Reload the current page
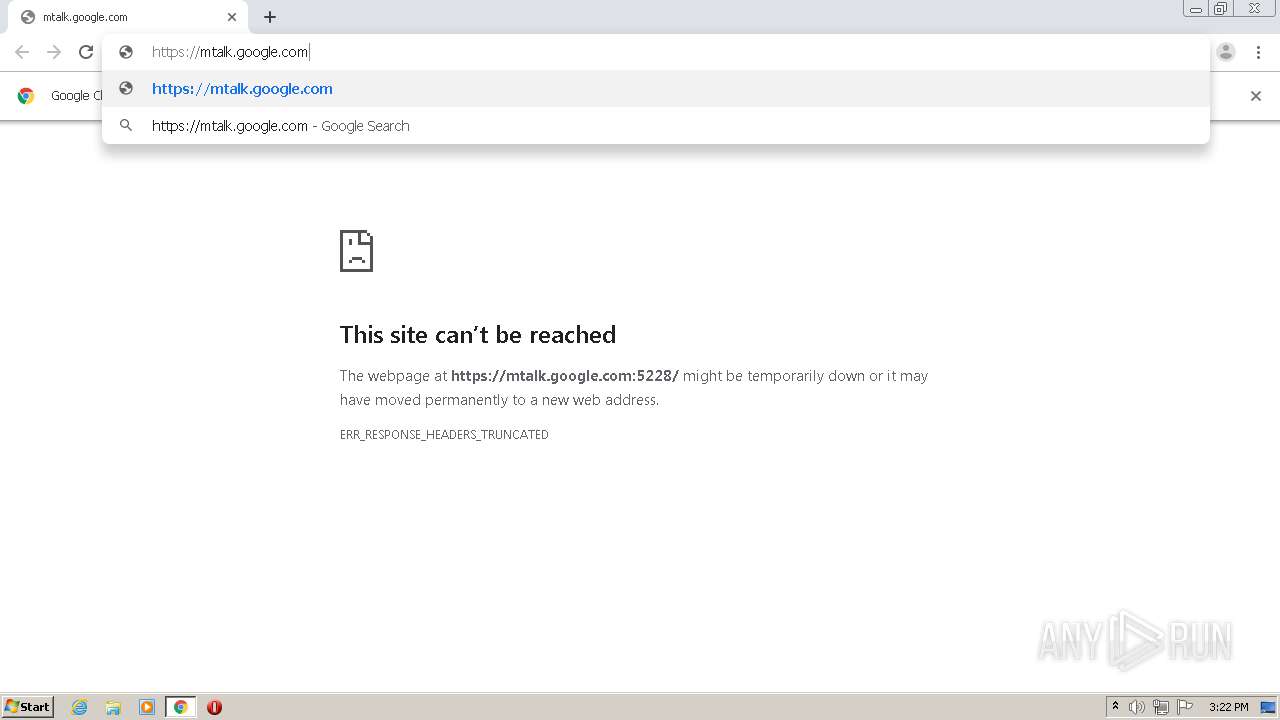This screenshot has height=720, width=1280. (x=86, y=52)
